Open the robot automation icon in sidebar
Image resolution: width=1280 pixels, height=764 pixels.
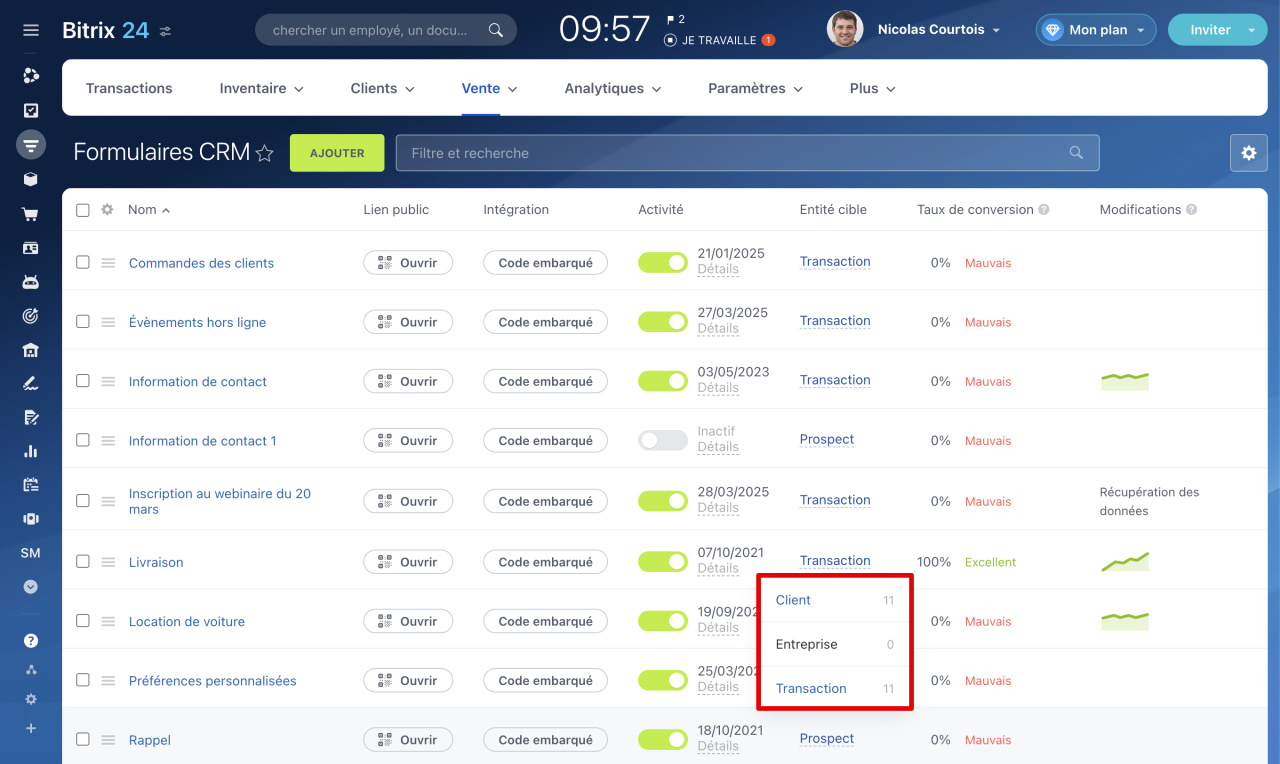pyautogui.click(x=31, y=282)
